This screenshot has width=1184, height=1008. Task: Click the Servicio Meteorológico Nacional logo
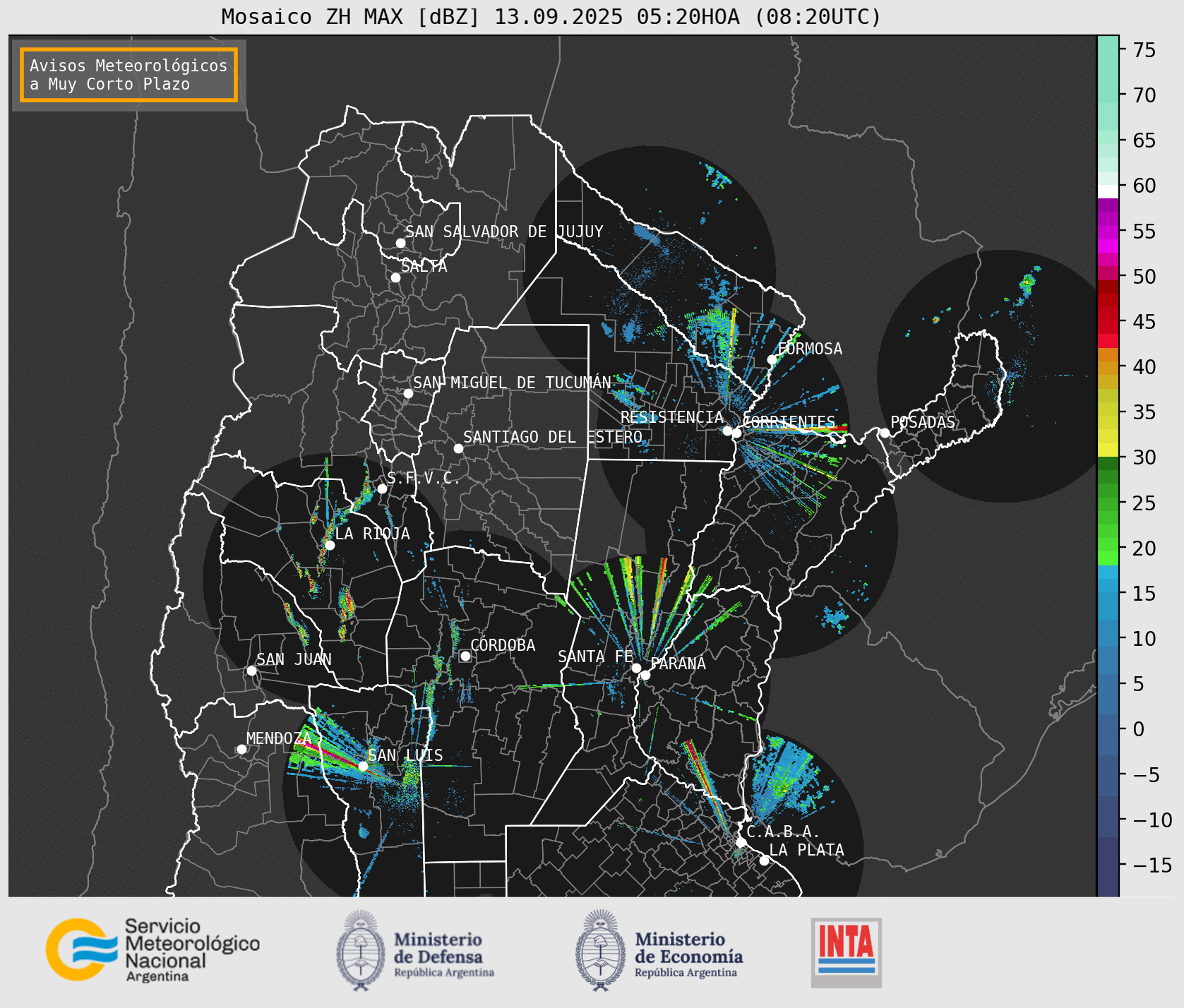point(153,949)
